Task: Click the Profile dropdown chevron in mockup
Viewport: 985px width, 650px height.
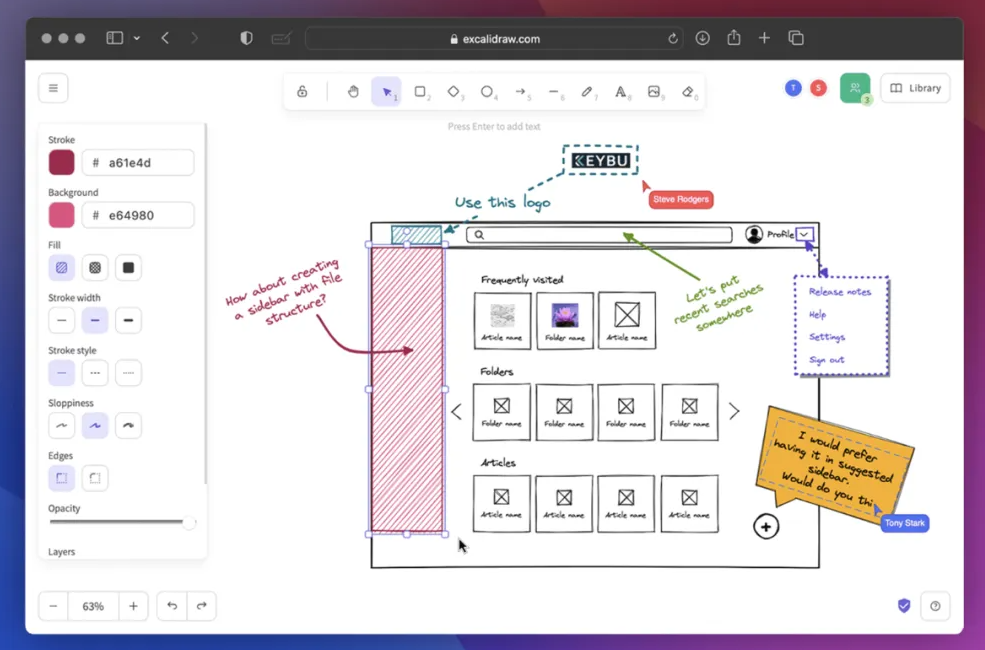Action: [804, 235]
